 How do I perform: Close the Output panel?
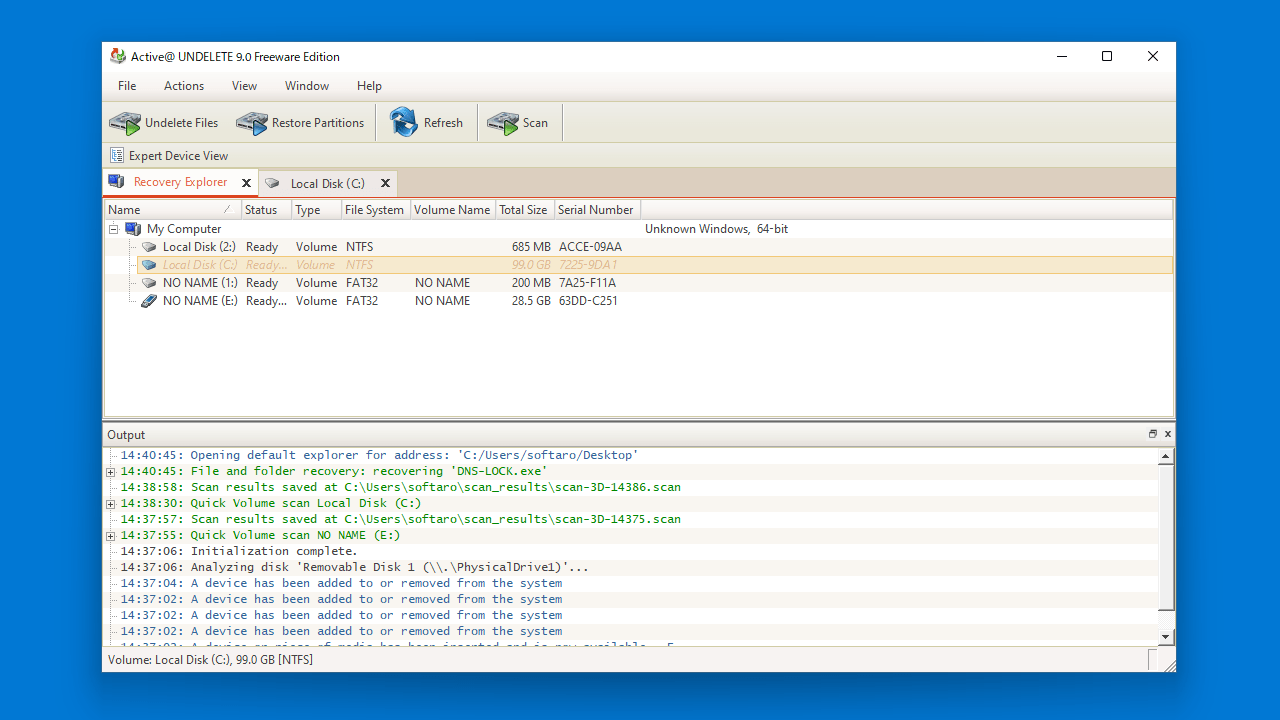click(1167, 434)
